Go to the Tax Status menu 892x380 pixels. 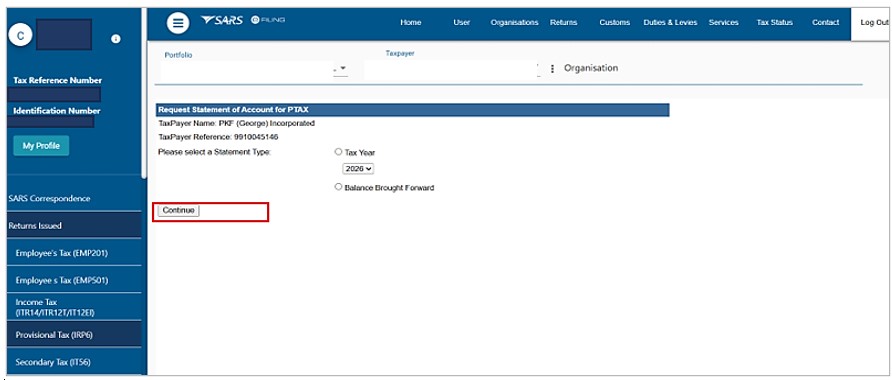coord(774,23)
